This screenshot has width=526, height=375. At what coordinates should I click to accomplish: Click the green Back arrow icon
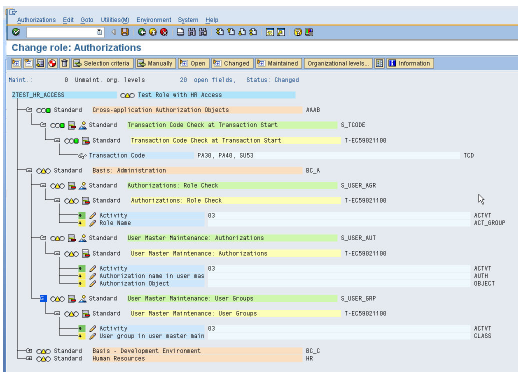coord(142,32)
